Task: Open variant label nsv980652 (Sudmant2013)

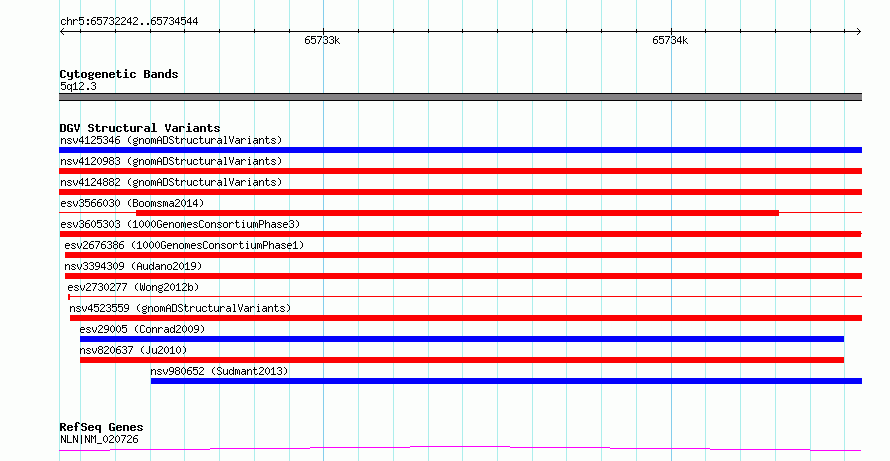Action: coord(219,371)
